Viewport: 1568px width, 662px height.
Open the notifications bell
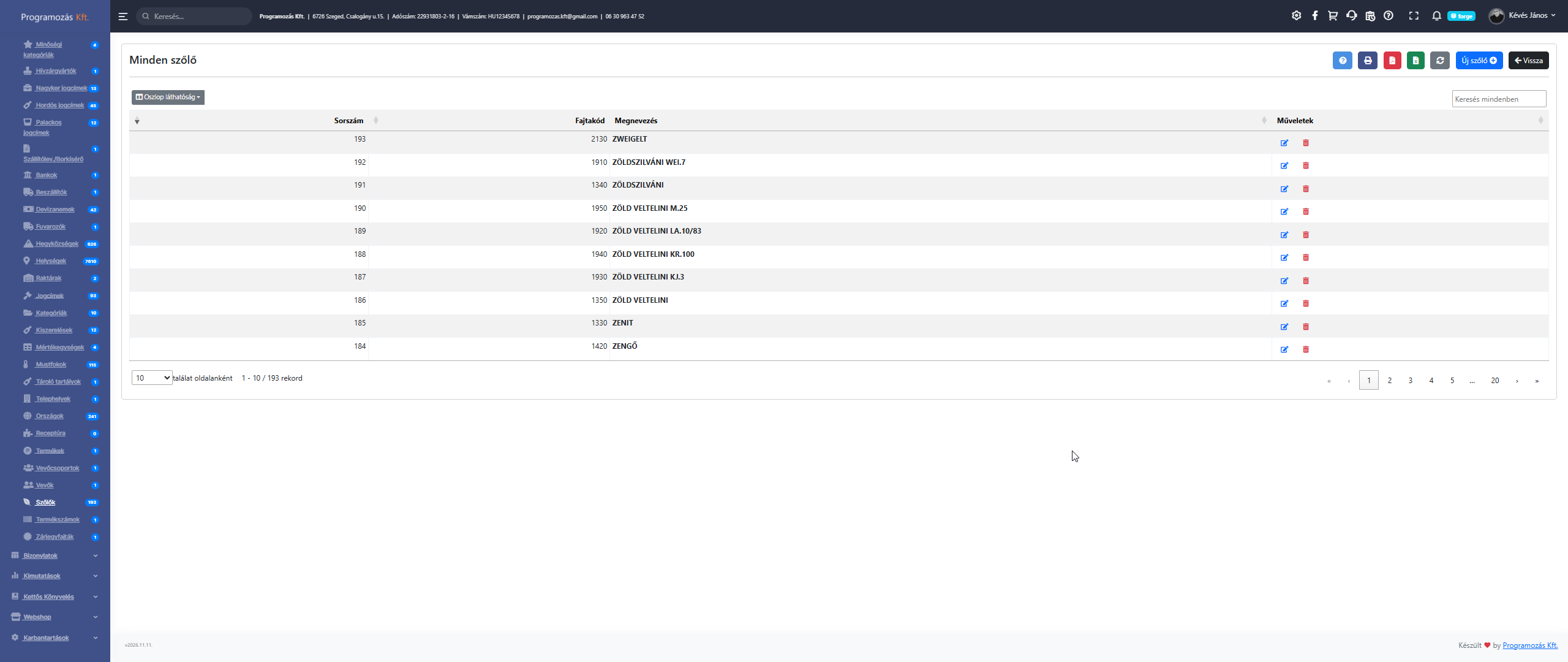pyautogui.click(x=1436, y=16)
